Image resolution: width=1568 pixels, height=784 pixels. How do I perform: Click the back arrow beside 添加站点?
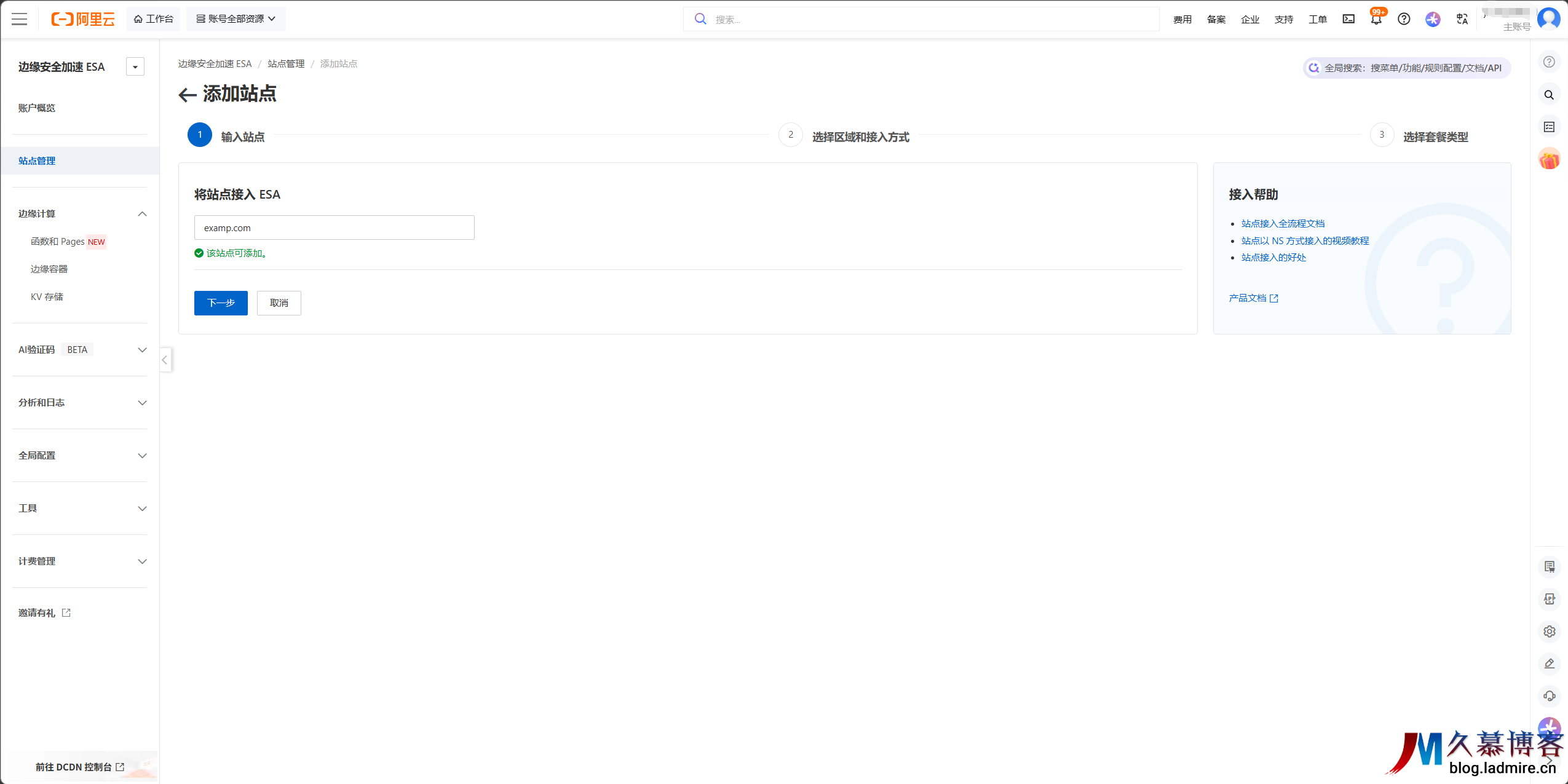[x=187, y=95]
